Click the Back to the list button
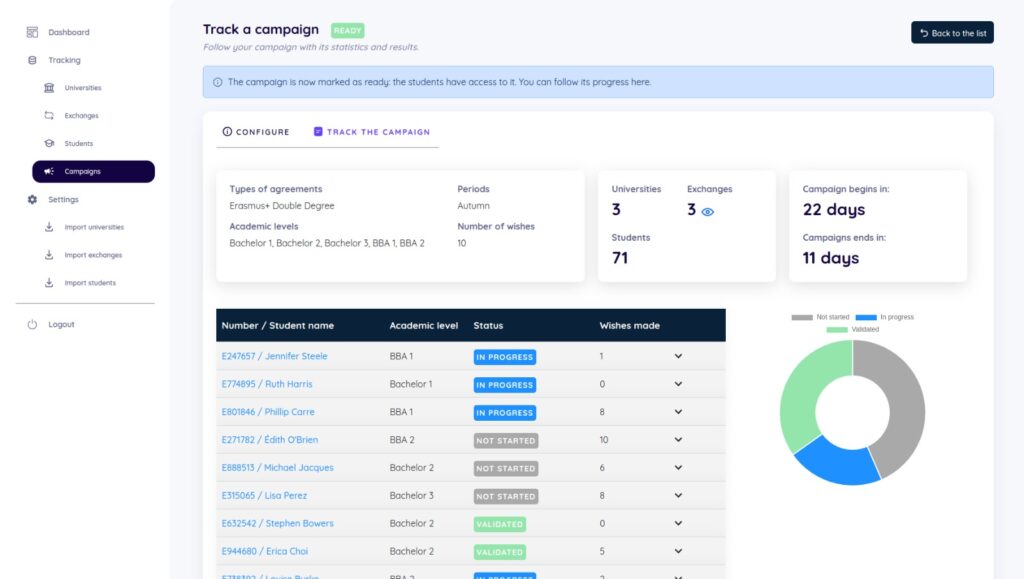This screenshot has height=579, width=1024. click(x=952, y=33)
